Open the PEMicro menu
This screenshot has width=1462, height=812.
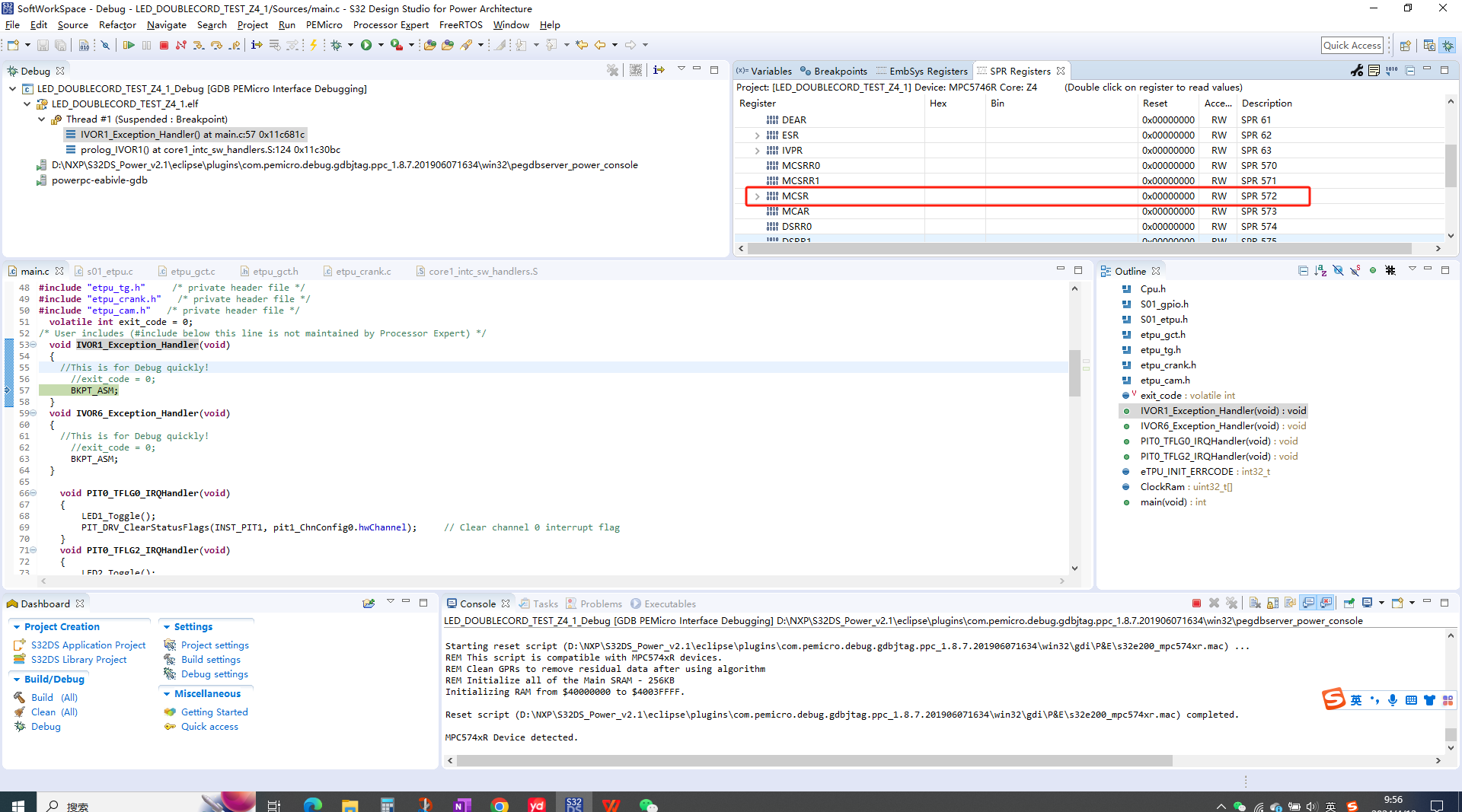[x=324, y=24]
